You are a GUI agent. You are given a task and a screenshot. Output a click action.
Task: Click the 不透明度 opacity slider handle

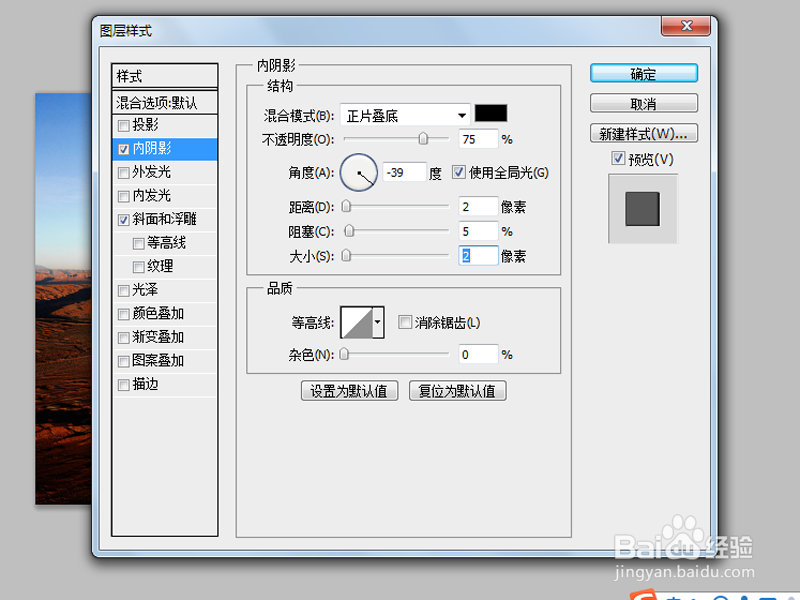click(x=423, y=138)
